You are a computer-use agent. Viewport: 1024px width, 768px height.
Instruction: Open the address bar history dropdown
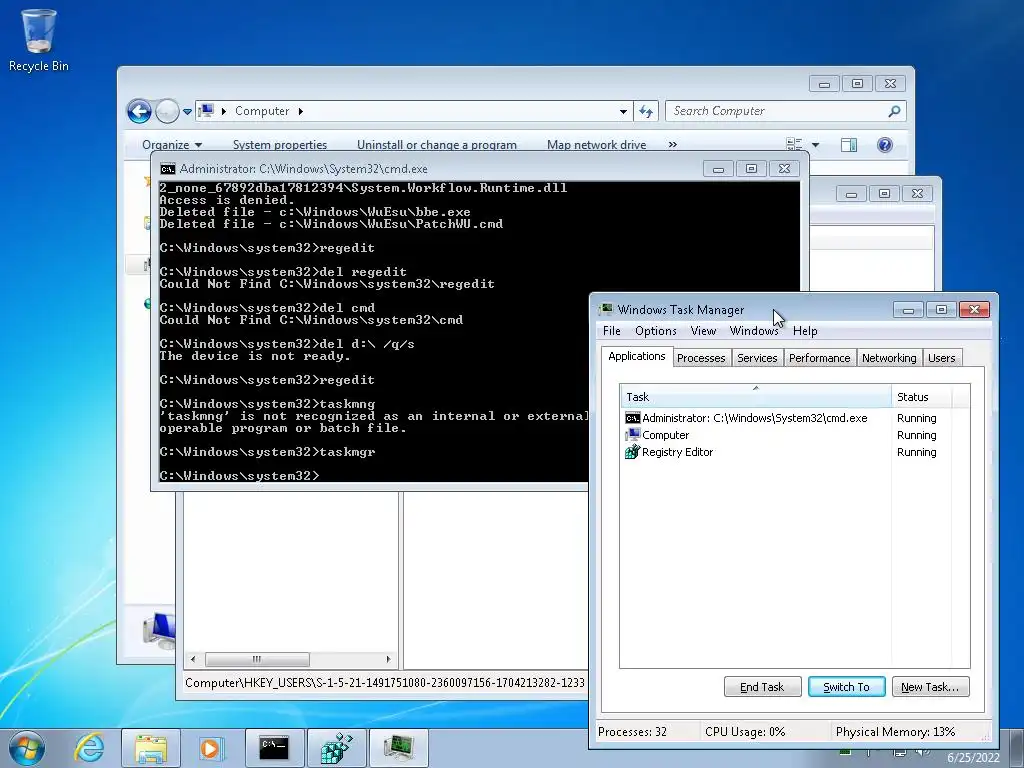point(623,111)
